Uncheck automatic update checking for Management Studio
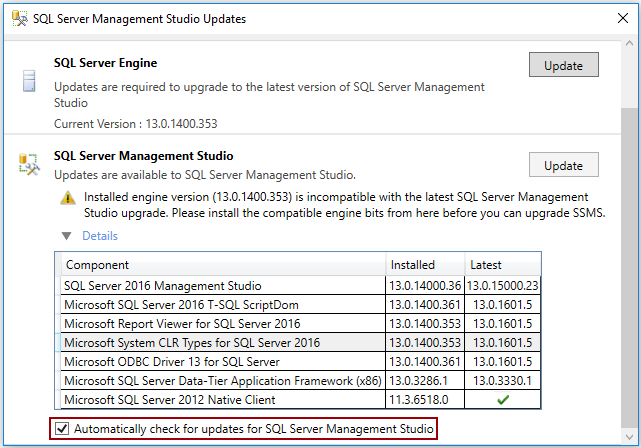This screenshot has width=641, height=448. tap(63, 429)
